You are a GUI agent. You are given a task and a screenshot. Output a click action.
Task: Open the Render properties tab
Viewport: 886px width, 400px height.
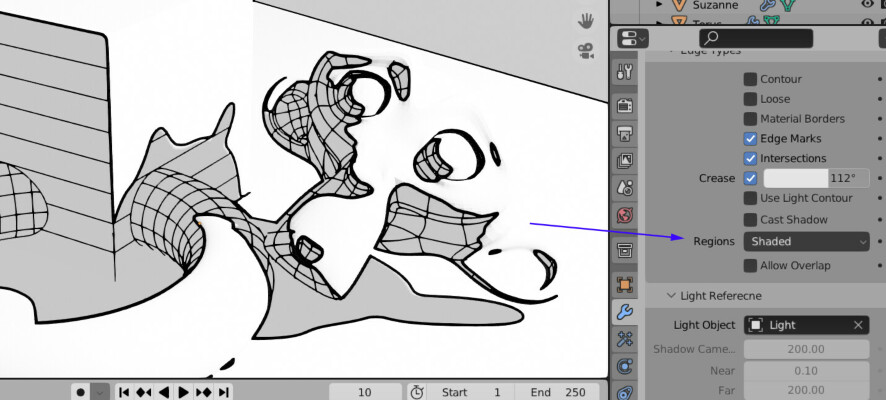(x=624, y=105)
